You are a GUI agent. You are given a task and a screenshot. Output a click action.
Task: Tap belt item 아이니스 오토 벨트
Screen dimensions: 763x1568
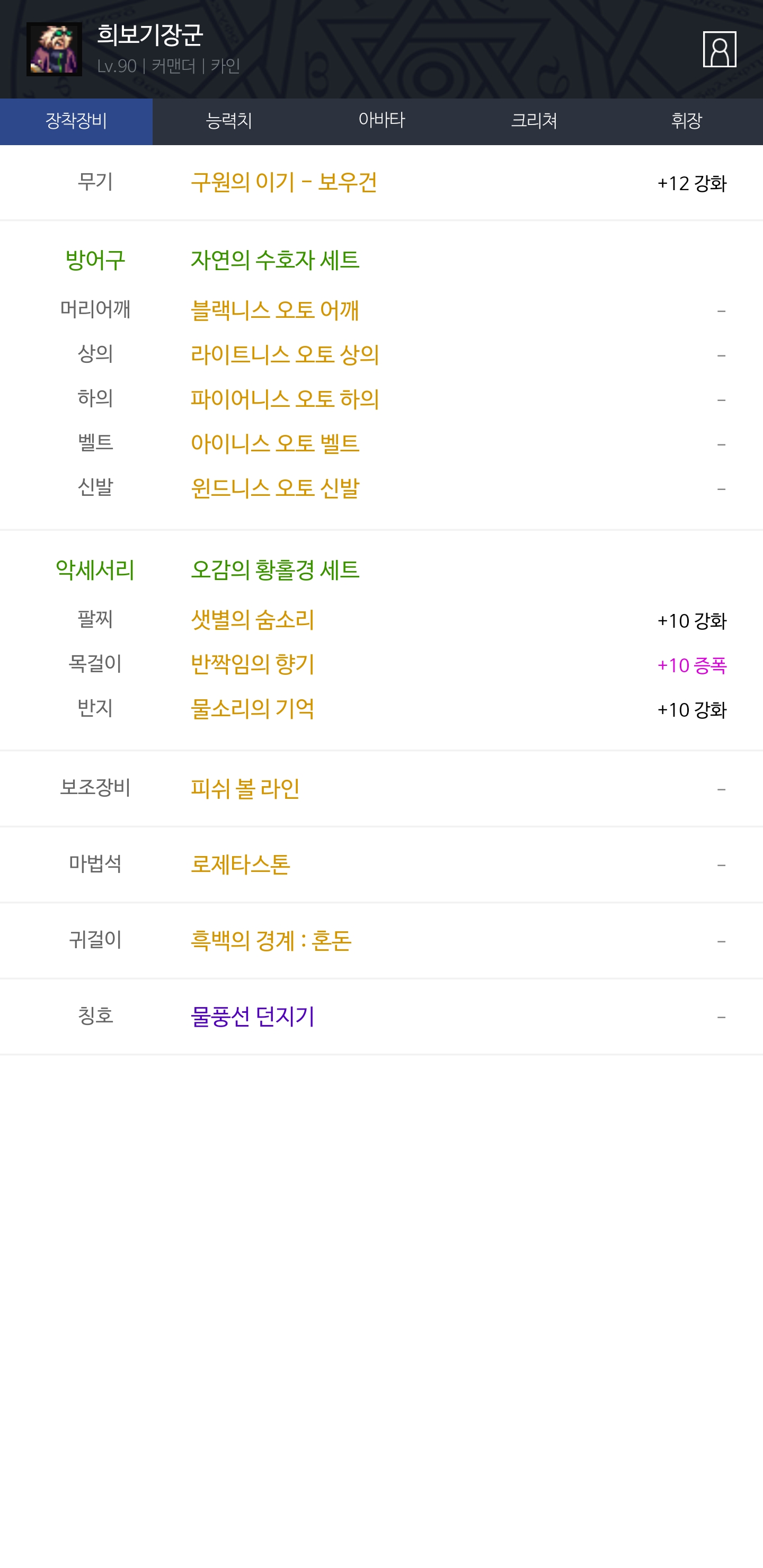[x=274, y=444]
